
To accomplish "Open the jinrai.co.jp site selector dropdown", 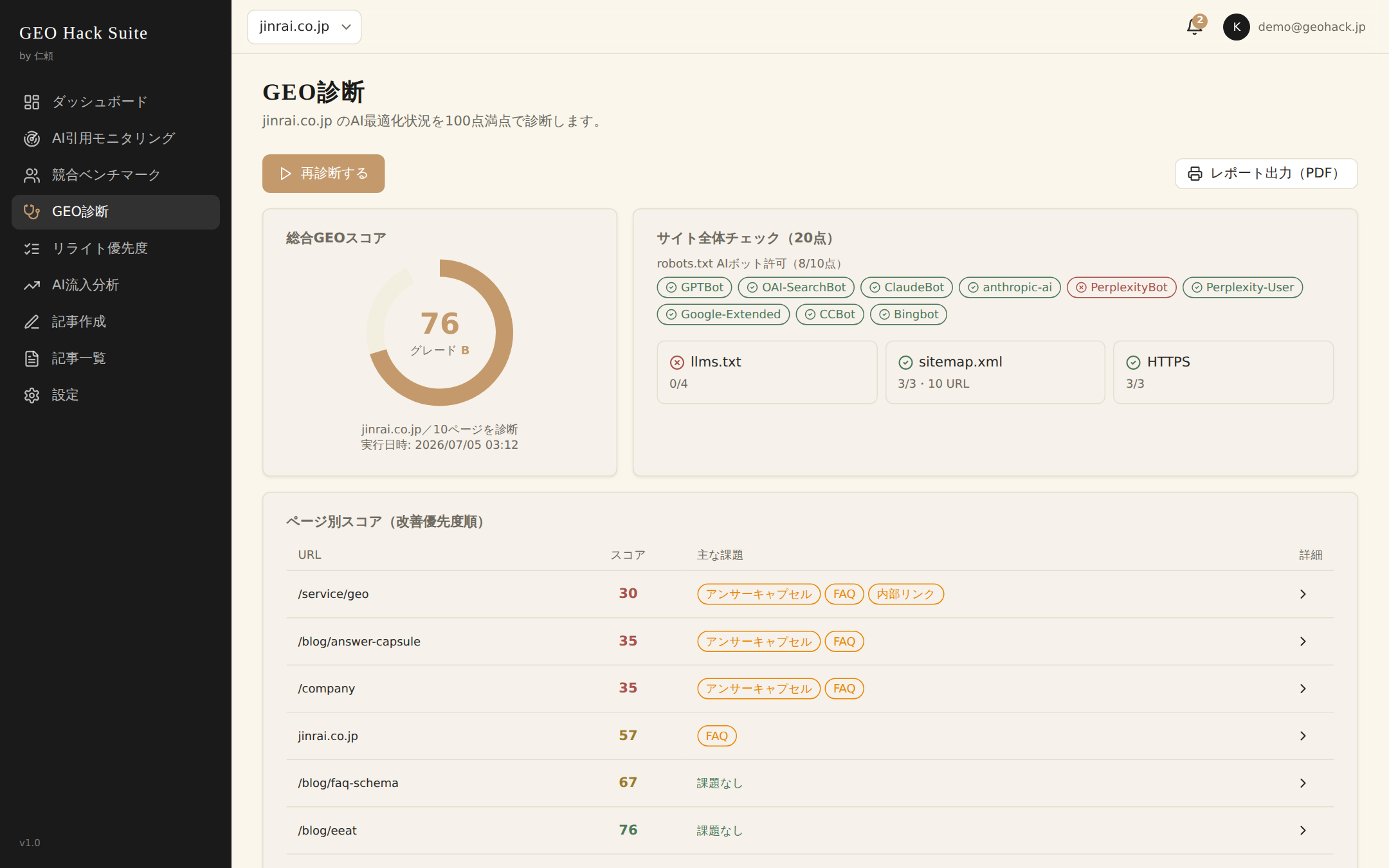I will click(304, 27).
